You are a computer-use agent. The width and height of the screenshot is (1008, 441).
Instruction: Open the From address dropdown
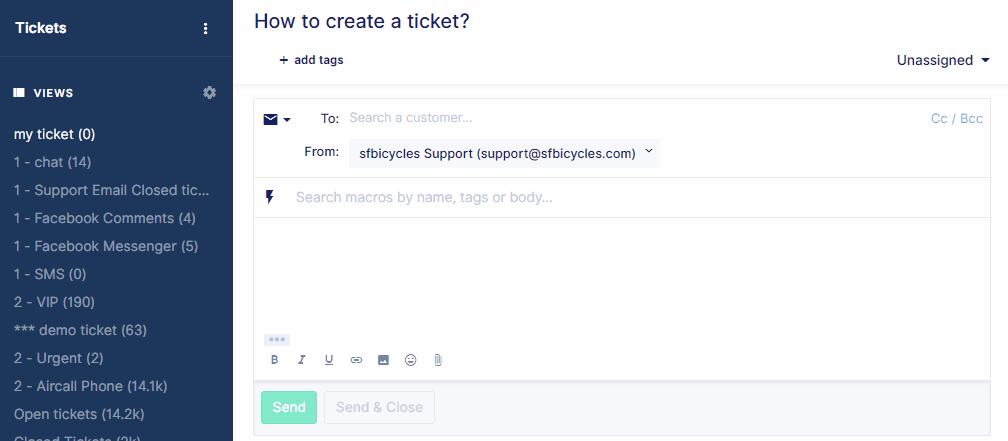coord(504,153)
